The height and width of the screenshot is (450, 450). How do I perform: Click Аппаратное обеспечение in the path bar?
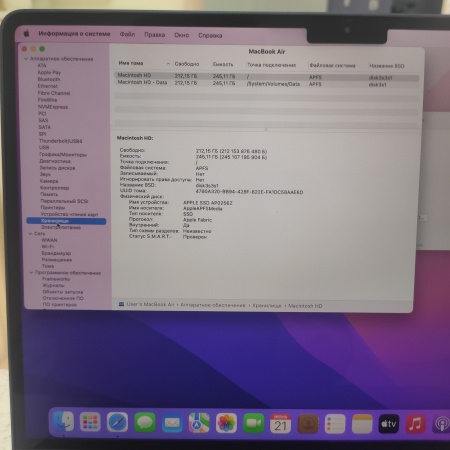(x=213, y=305)
